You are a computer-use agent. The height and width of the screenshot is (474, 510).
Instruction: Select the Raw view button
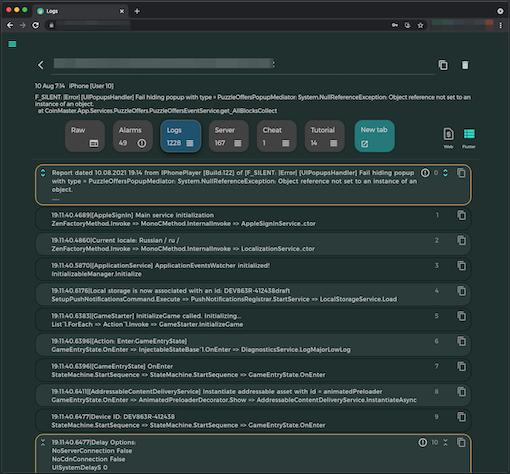point(85,136)
